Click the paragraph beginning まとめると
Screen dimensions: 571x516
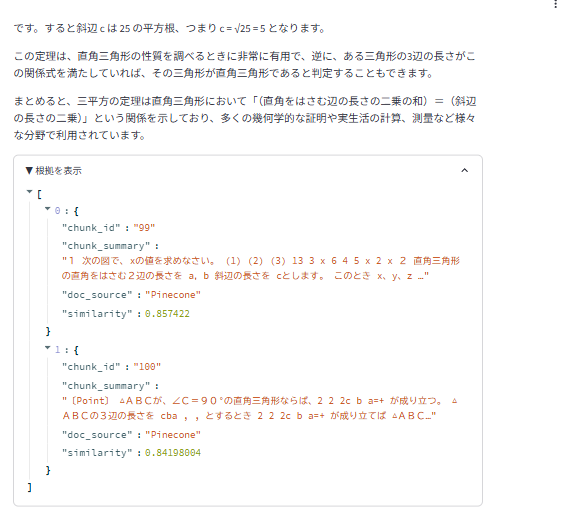(x=245, y=118)
